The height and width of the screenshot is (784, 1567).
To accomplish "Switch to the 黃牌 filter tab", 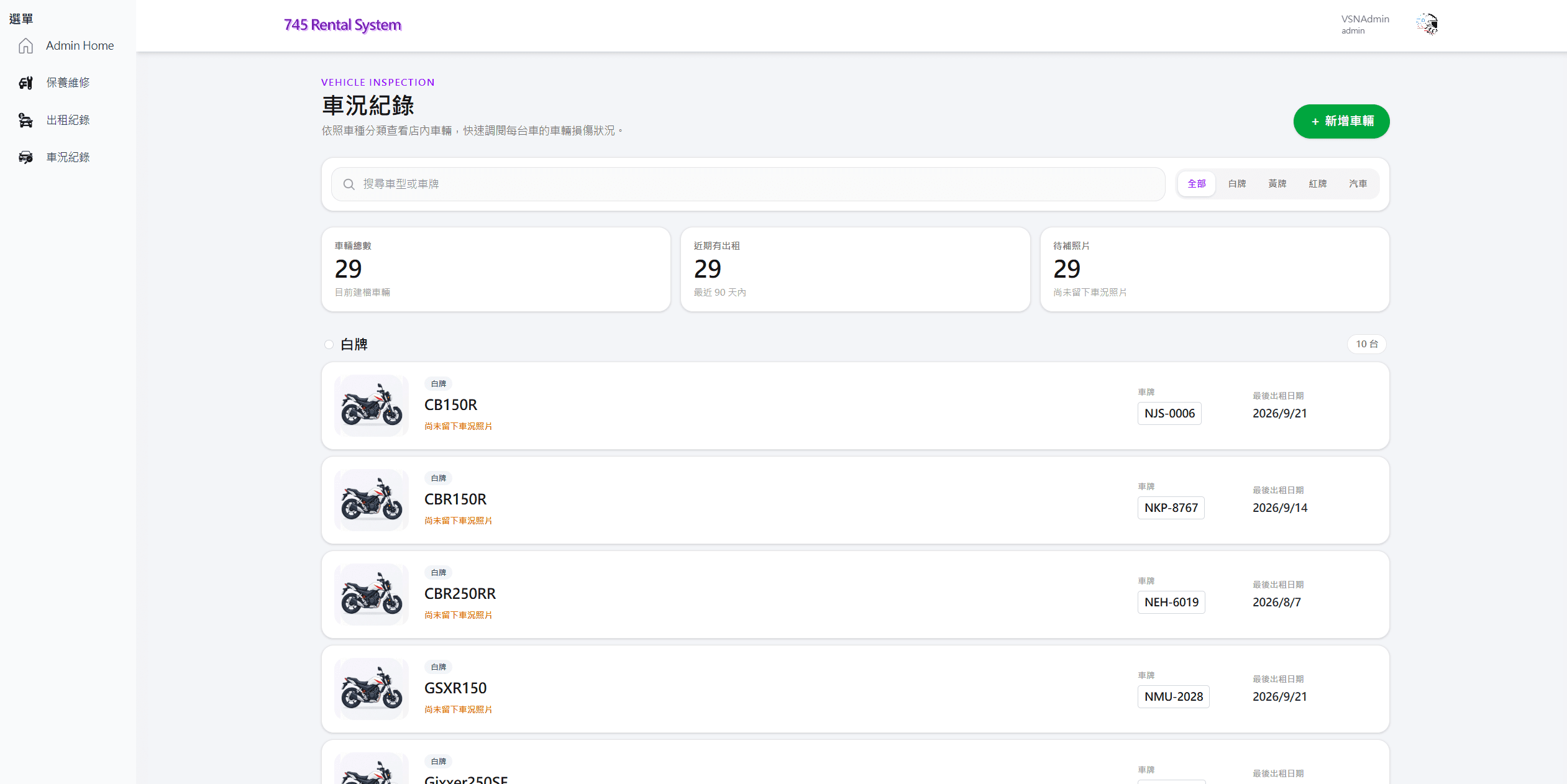I will 1277,184.
